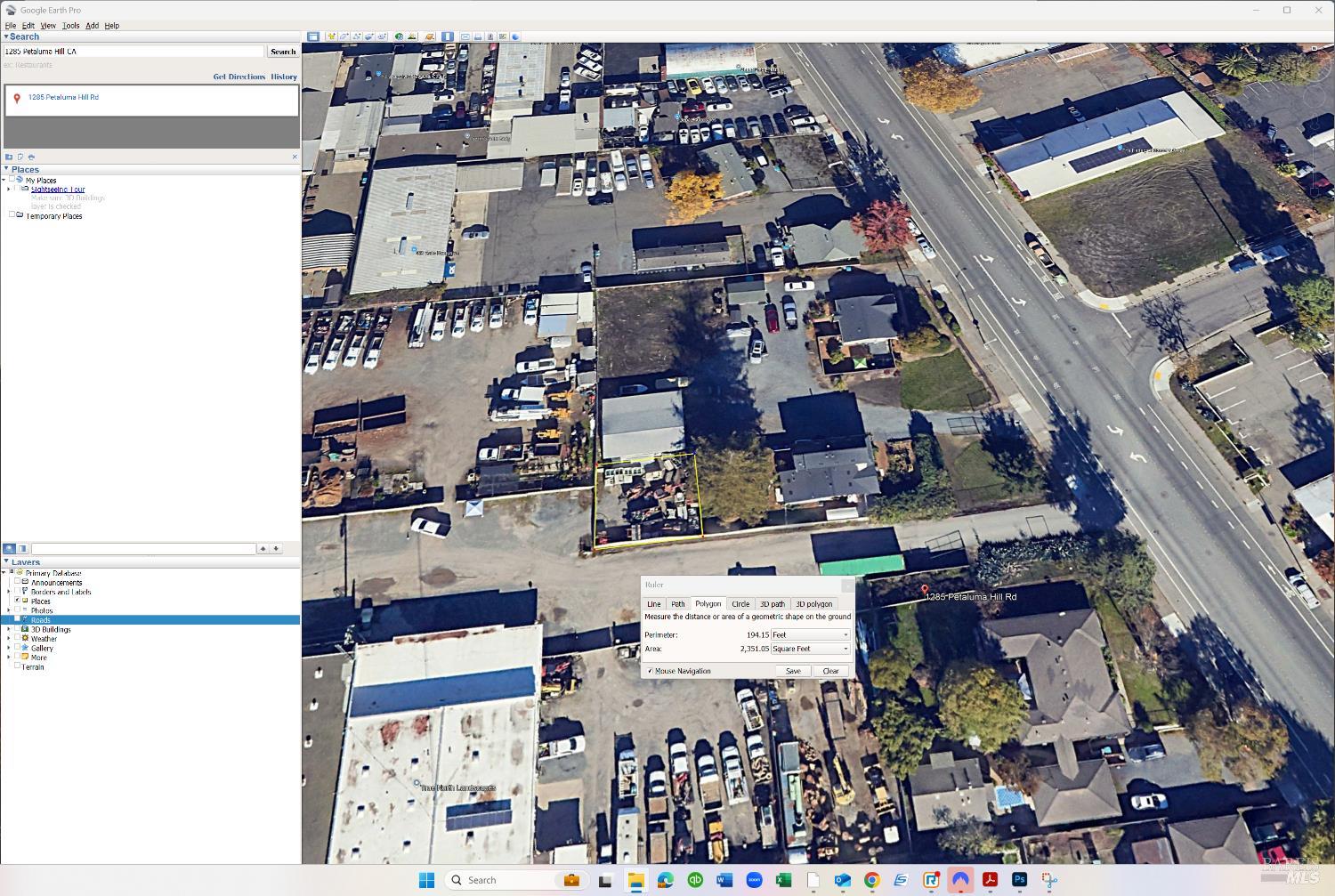This screenshot has width=1335, height=896.
Task: Uncheck the Places layer checkbox
Action: coord(17,601)
